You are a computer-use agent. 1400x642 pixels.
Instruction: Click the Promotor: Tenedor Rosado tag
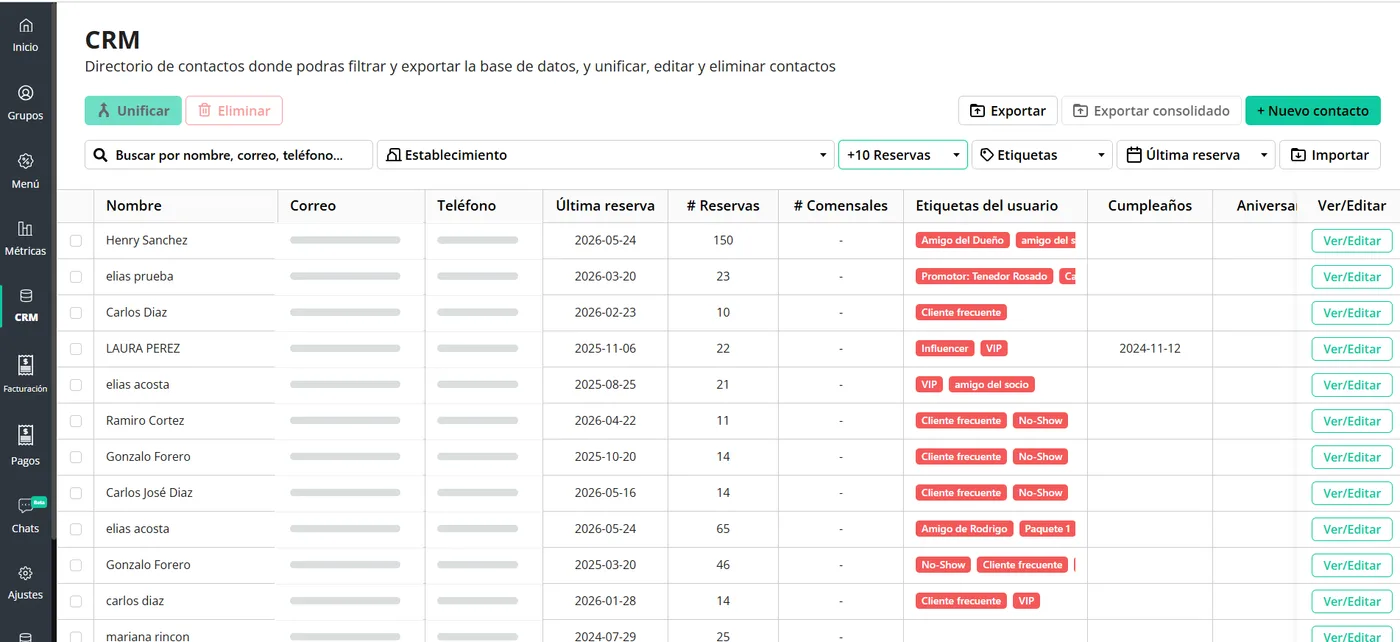click(x=984, y=277)
